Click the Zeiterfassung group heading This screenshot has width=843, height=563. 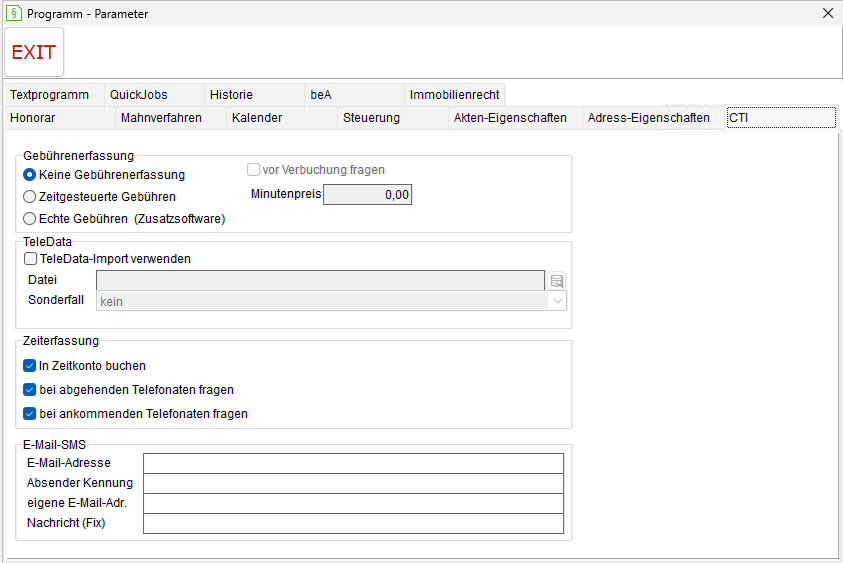pyautogui.click(x=61, y=341)
